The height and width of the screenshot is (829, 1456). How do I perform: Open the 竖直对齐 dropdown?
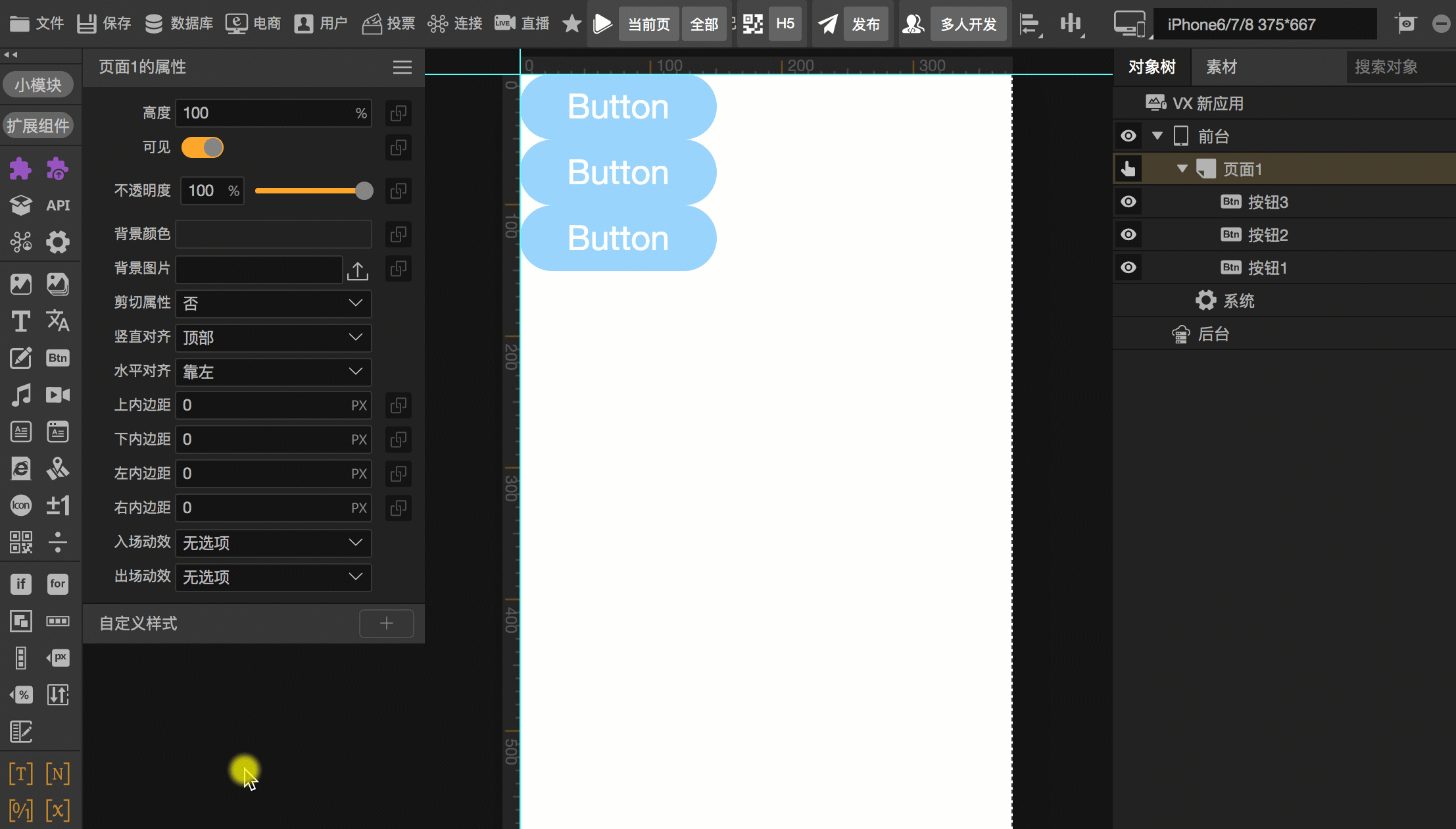pos(273,338)
